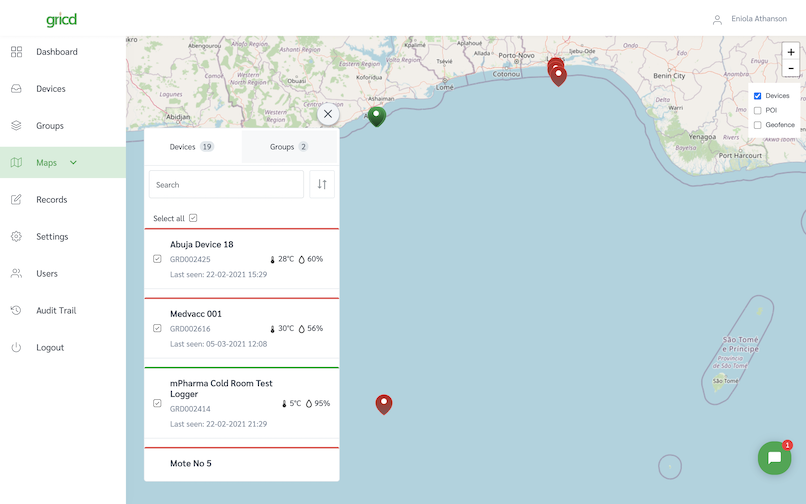The image size is (806, 504).
Task: Uncheck the Devices map layer checkbox
Action: (758, 96)
